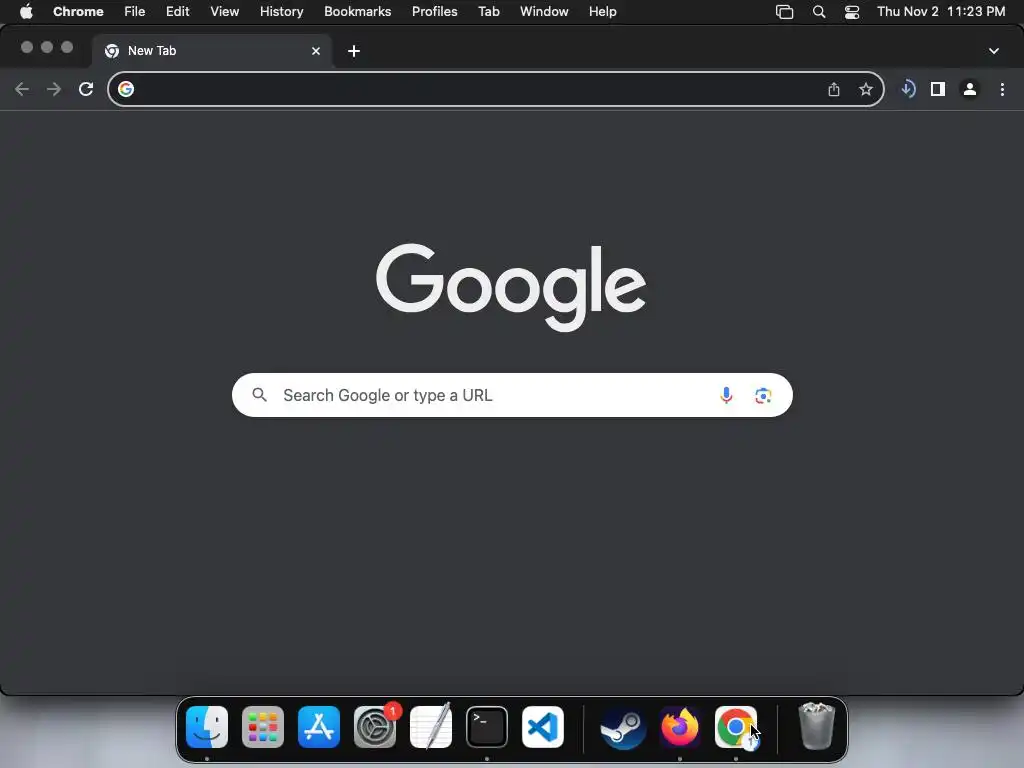Screen dimensions: 1024x768
Task: Open the Chrome application menu
Action: coord(78,12)
